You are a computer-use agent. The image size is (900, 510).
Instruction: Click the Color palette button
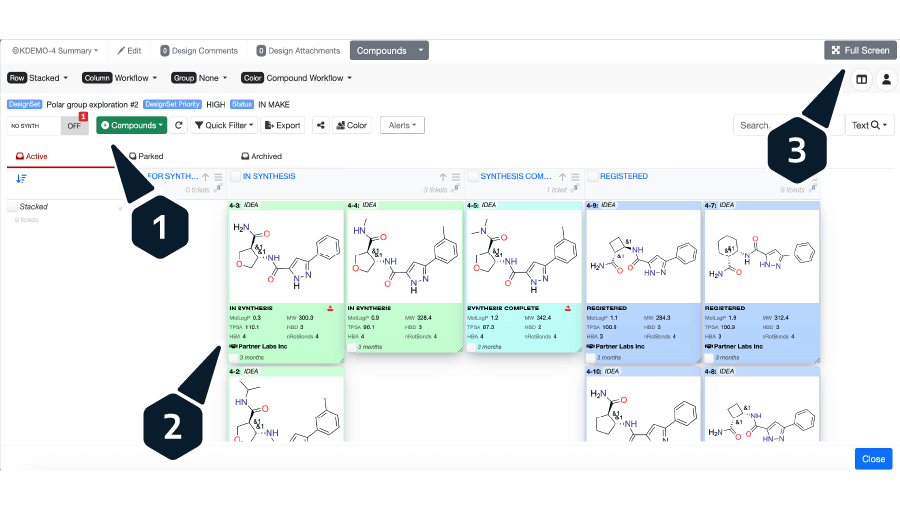tap(352, 125)
